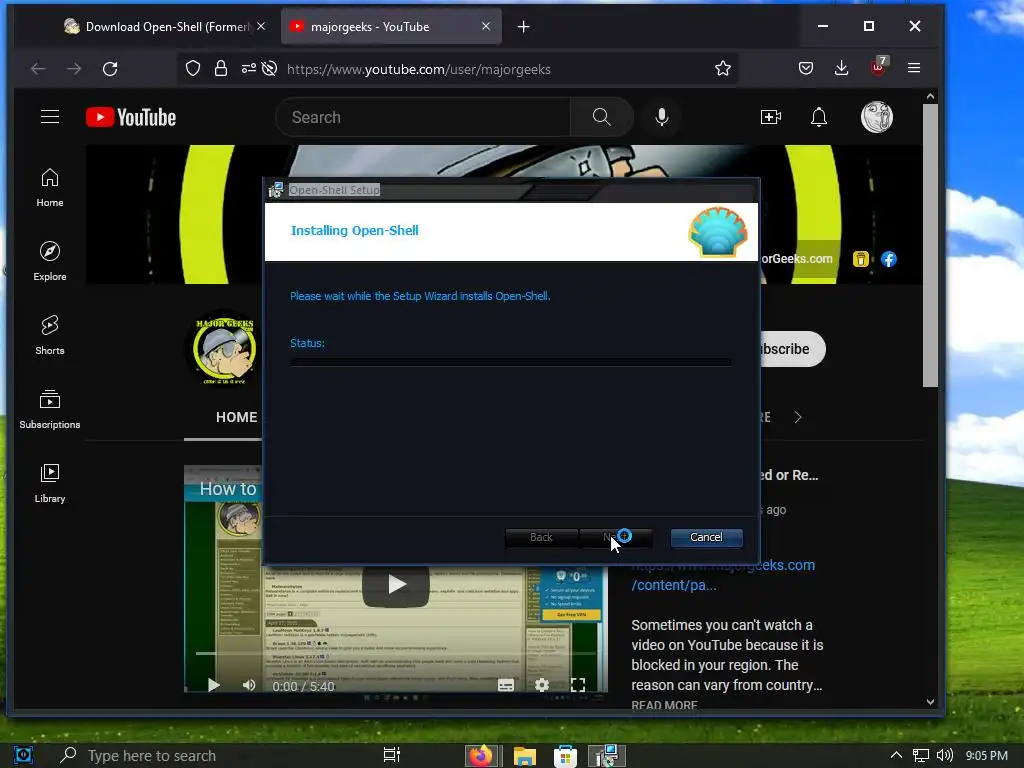Viewport: 1024px width, 768px height.
Task: Click the YouTube search magnifier button
Action: (601, 118)
